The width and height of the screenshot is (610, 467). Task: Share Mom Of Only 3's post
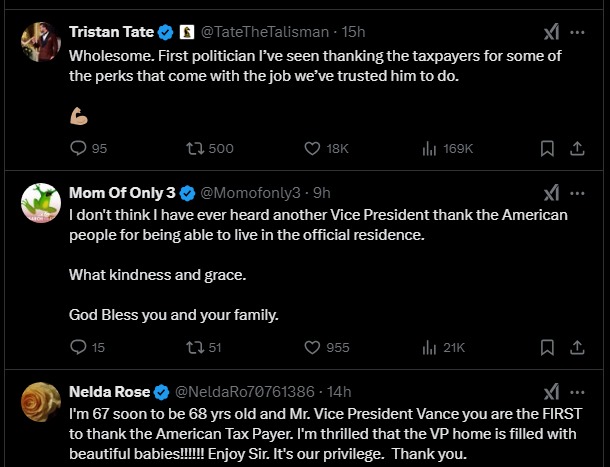click(577, 347)
